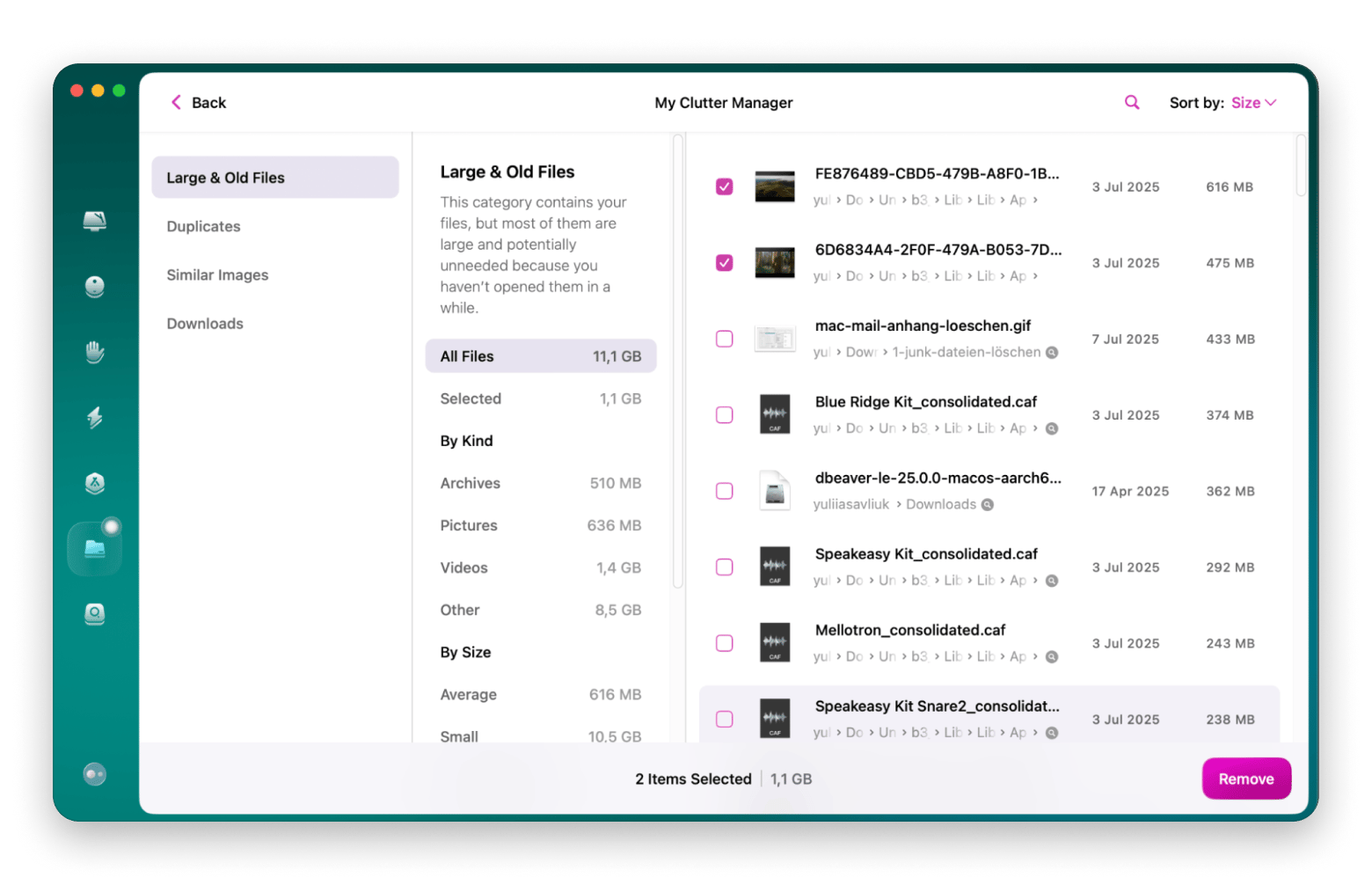Go Back to previous screen
The height and width of the screenshot is (892, 1372).
(x=198, y=103)
